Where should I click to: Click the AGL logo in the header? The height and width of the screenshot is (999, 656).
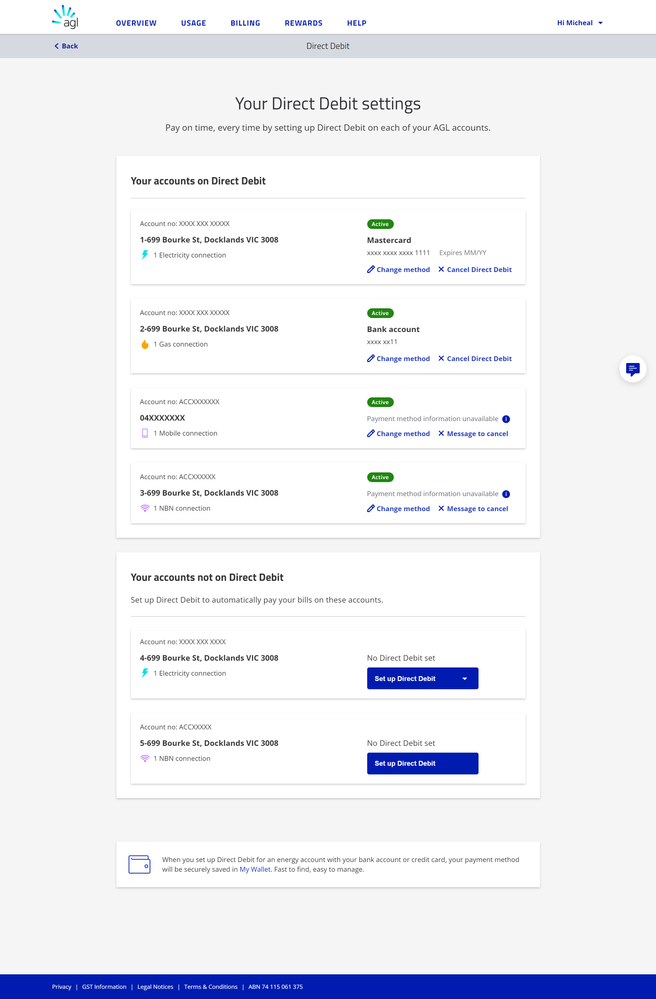coord(64,16)
